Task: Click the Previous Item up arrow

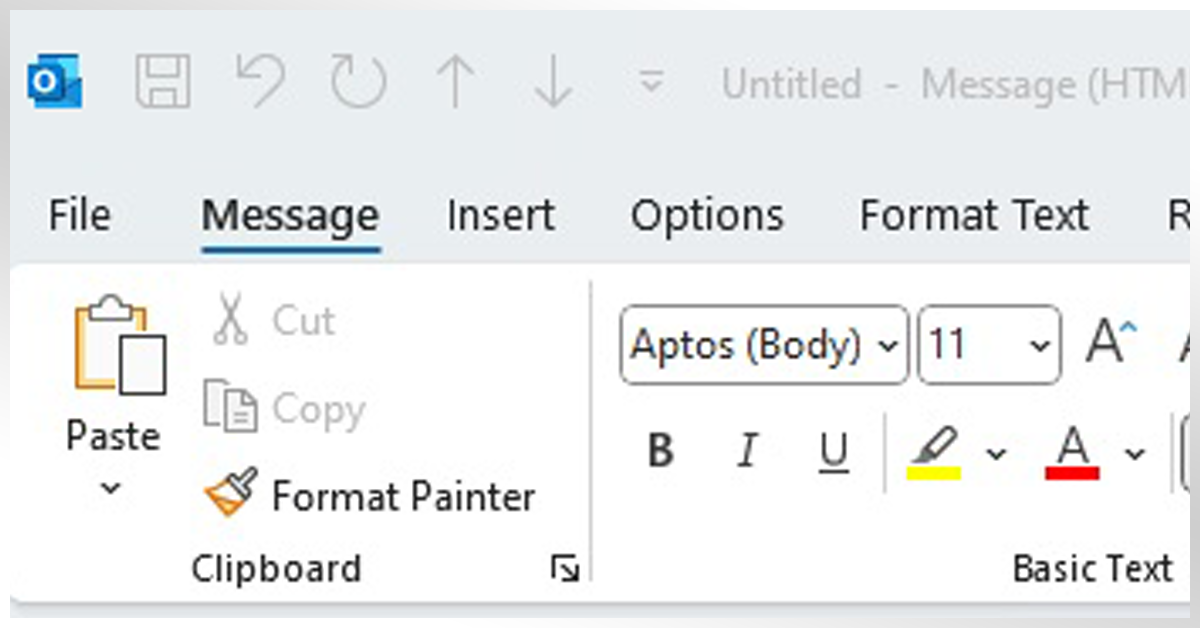Action: click(x=455, y=82)
